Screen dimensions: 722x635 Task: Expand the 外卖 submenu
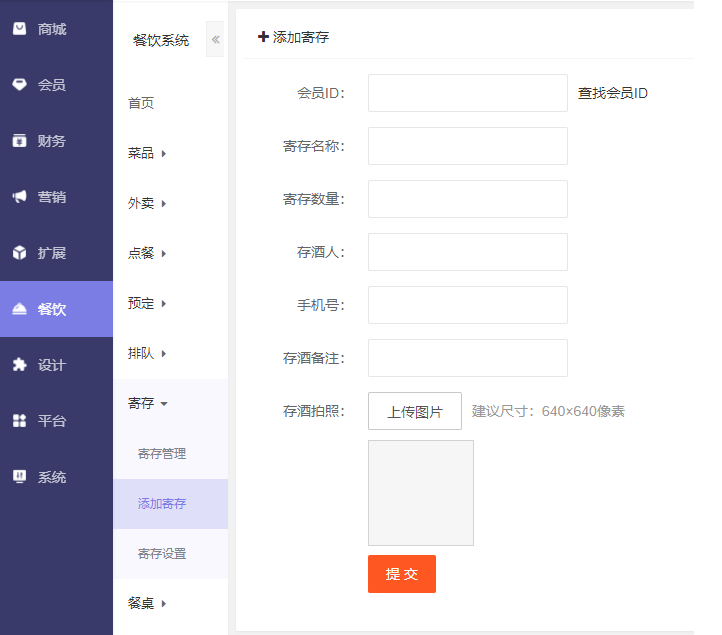(147, 203)
